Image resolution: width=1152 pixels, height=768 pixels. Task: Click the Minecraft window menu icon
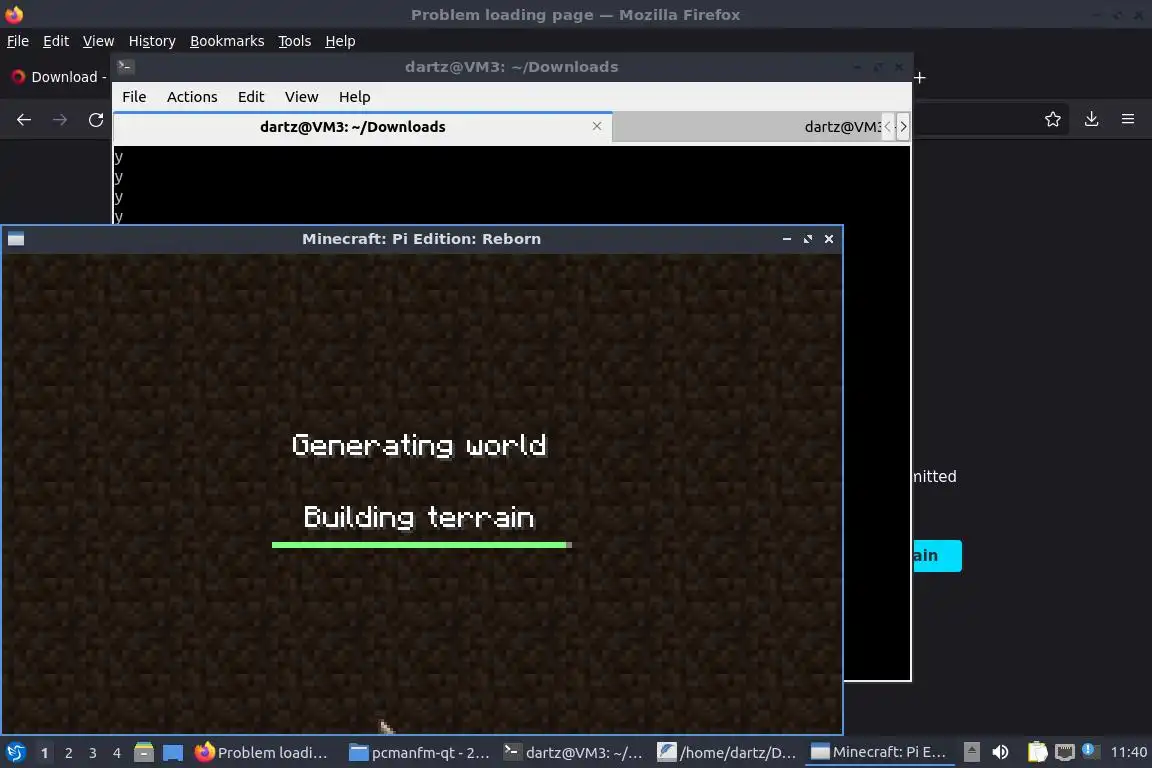[15, 239]
